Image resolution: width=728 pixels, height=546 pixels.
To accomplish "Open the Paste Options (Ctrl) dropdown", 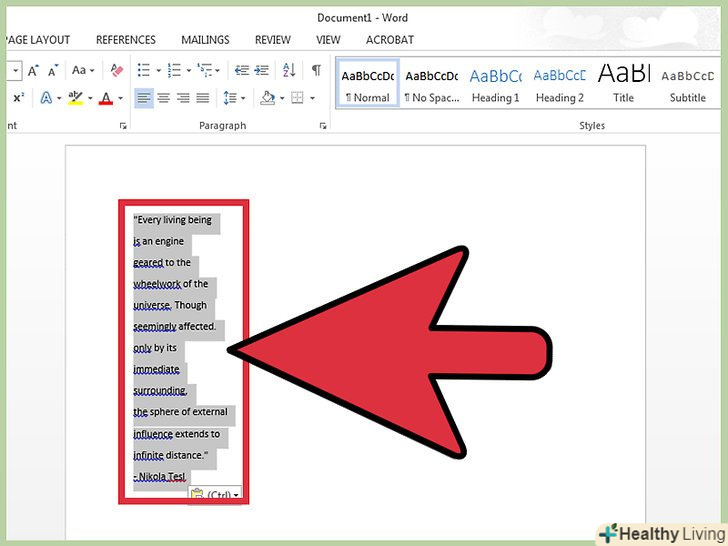I will click(215, 493).
